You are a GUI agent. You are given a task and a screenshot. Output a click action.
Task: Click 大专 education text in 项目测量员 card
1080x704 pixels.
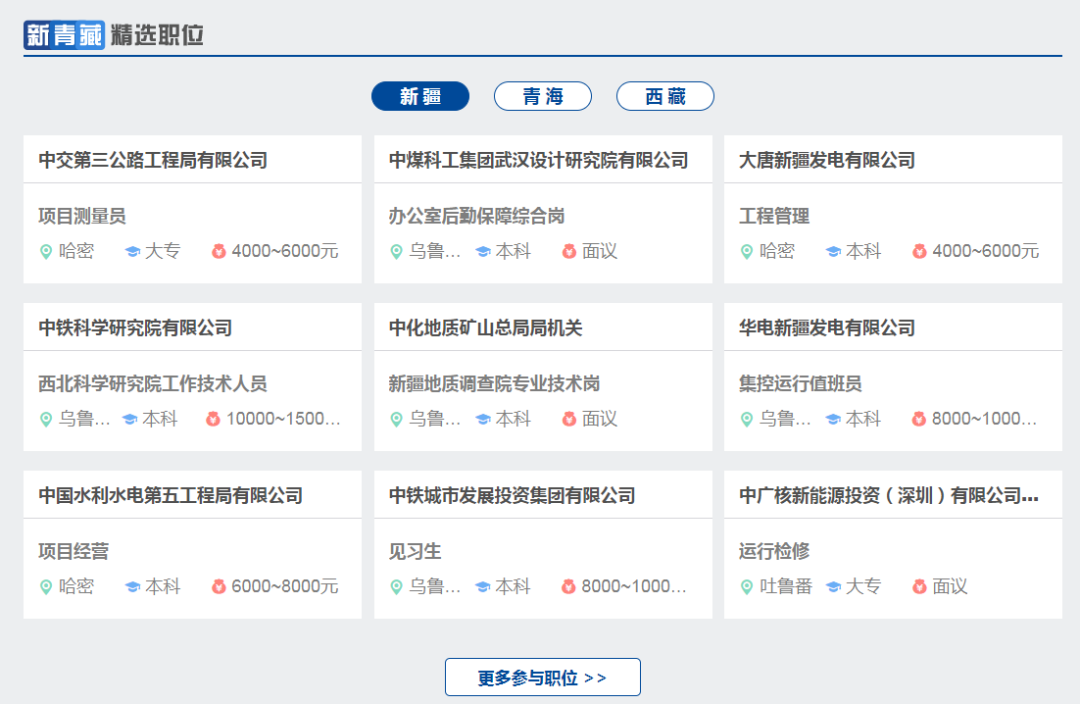[x=163, y=251]
